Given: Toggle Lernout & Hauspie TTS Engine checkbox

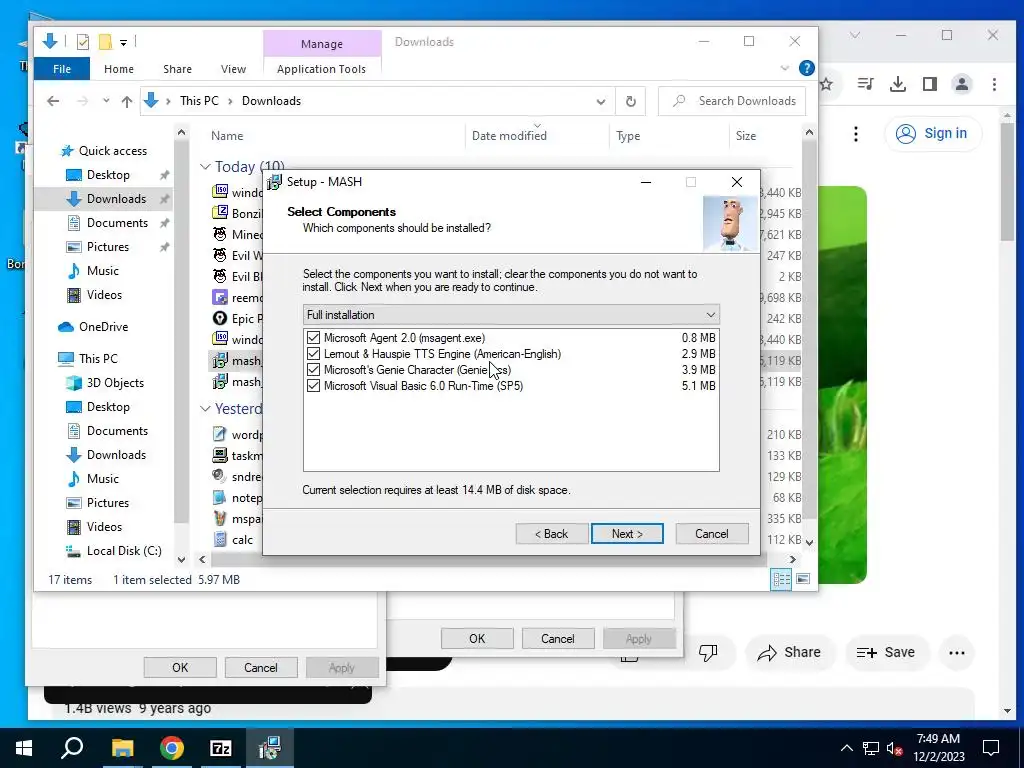Looking at the screenshot, I should click(x=313, y=354).
